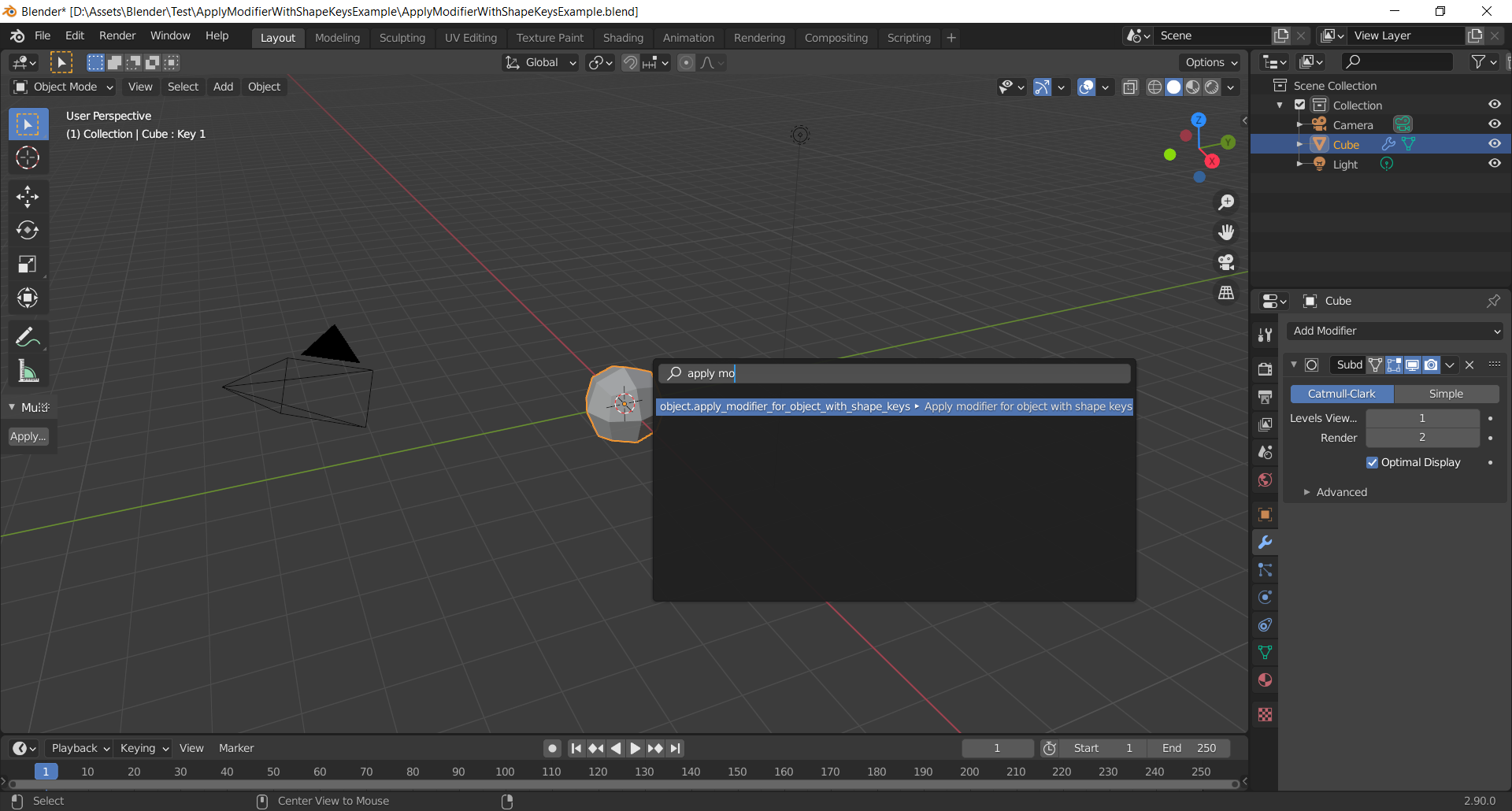
Task: Open Playback dropdown in timeline
Action: point(78,748)
